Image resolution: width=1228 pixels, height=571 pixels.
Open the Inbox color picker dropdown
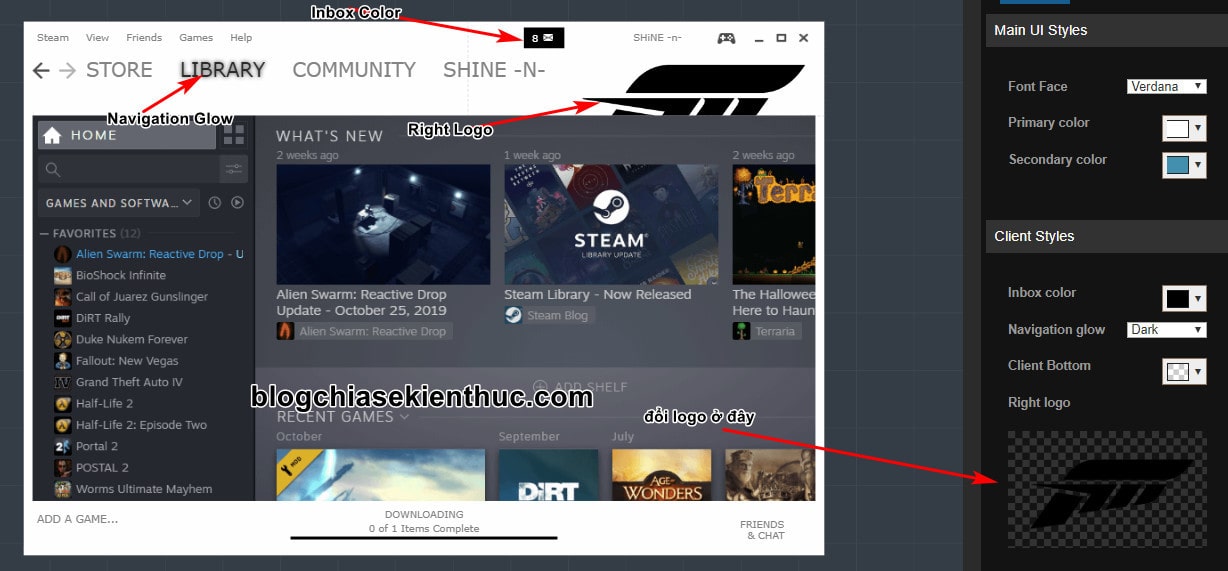[x=1184, y=298]
